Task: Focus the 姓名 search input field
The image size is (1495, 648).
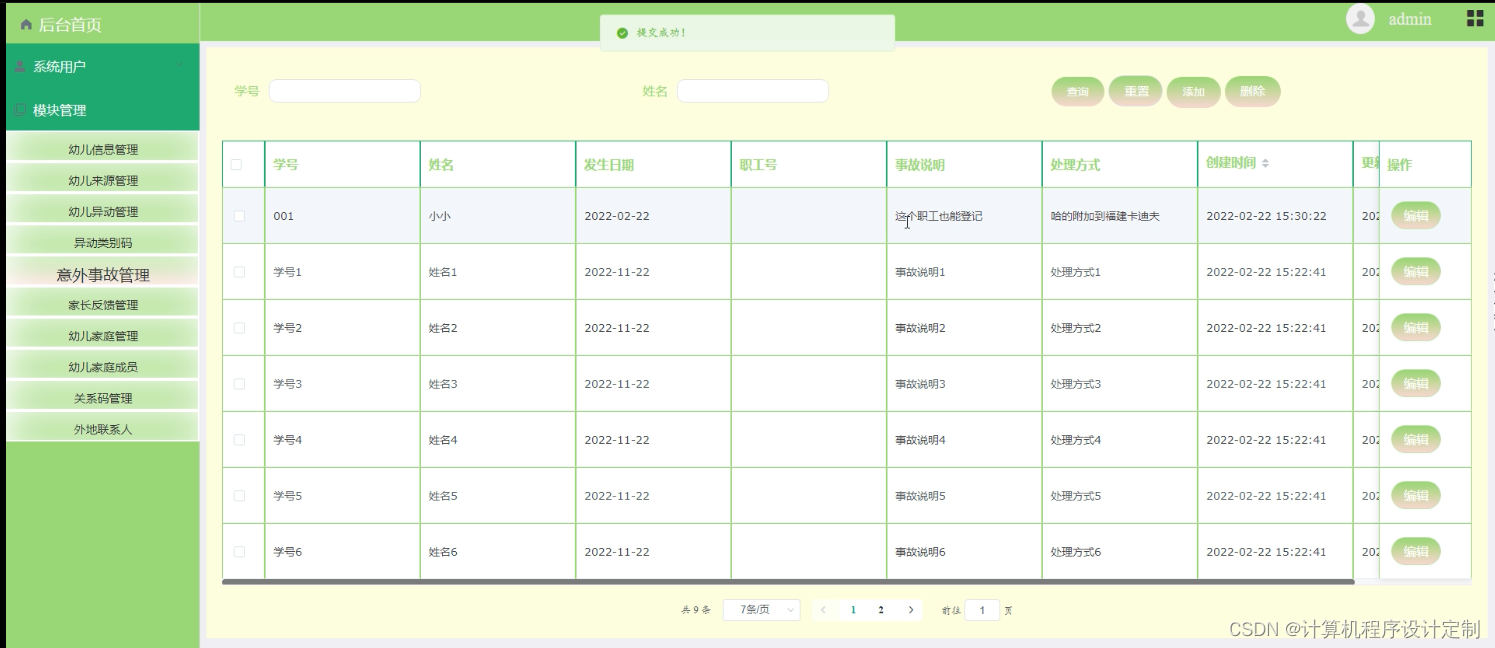Action: pos(753,91)
